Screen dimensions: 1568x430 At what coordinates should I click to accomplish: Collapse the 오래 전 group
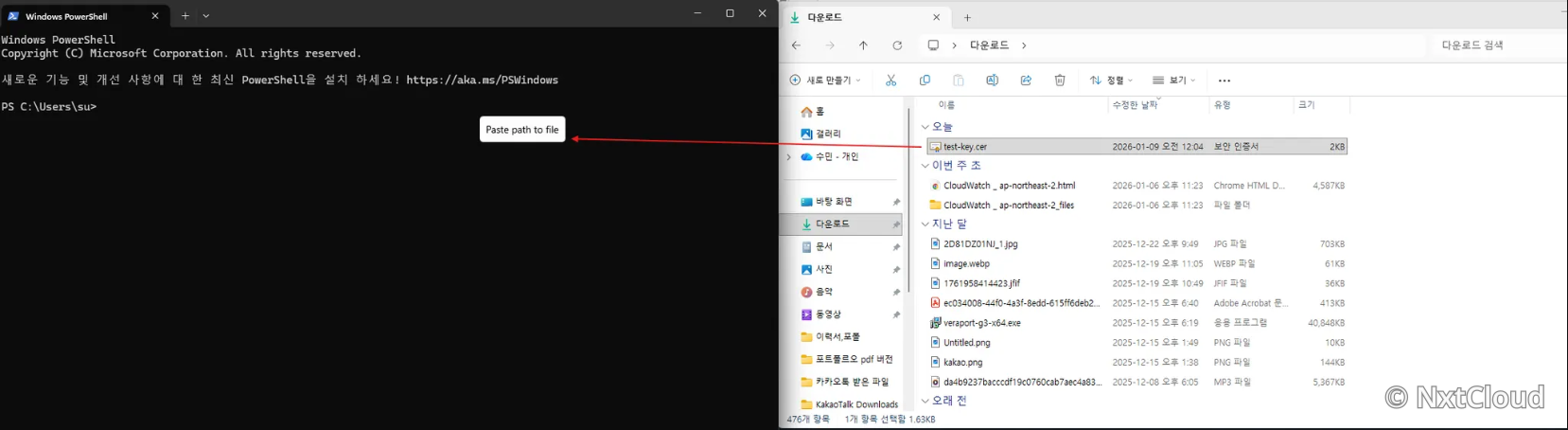(925, 401)
